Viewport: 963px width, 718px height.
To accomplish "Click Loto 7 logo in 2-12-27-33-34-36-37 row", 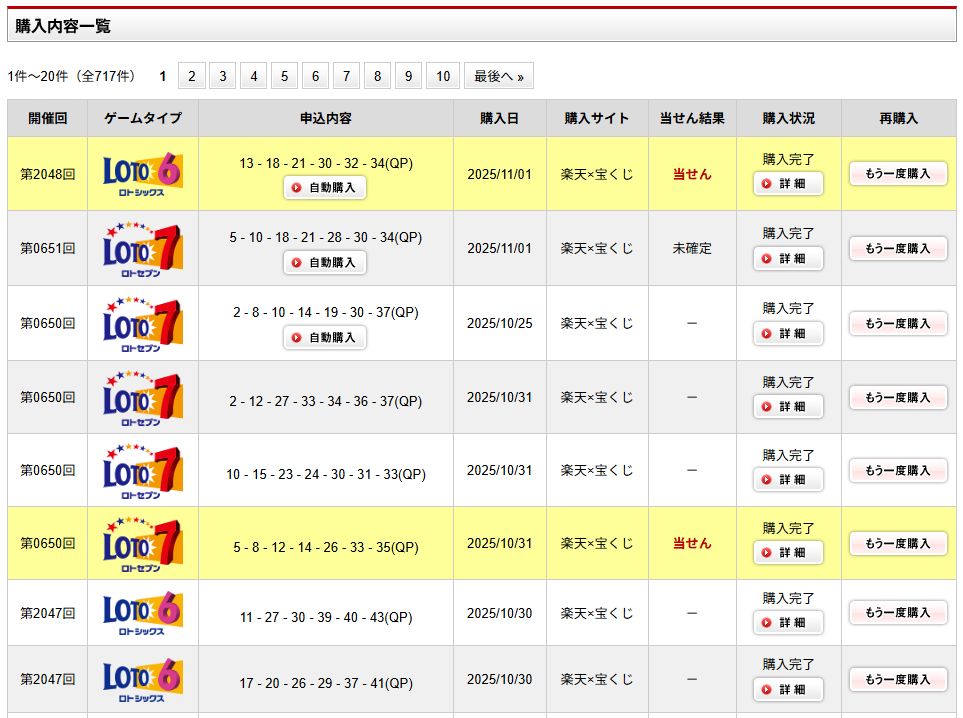I will pos(143,397).
